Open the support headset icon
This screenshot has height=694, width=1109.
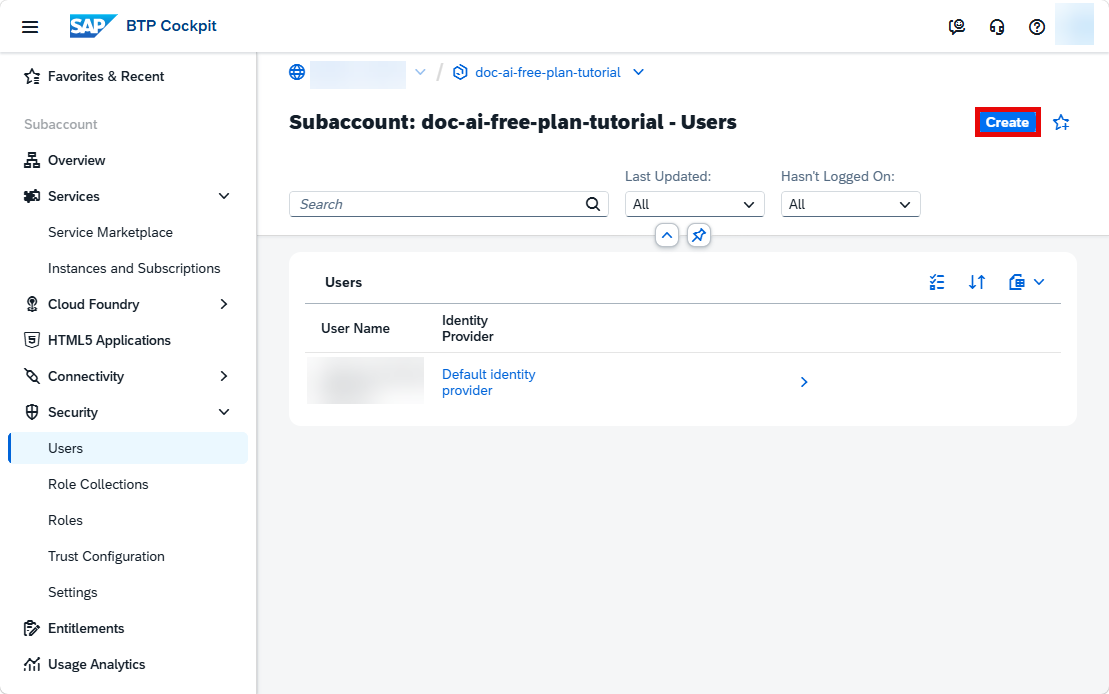pyautogui.click(x=997, y=27)
